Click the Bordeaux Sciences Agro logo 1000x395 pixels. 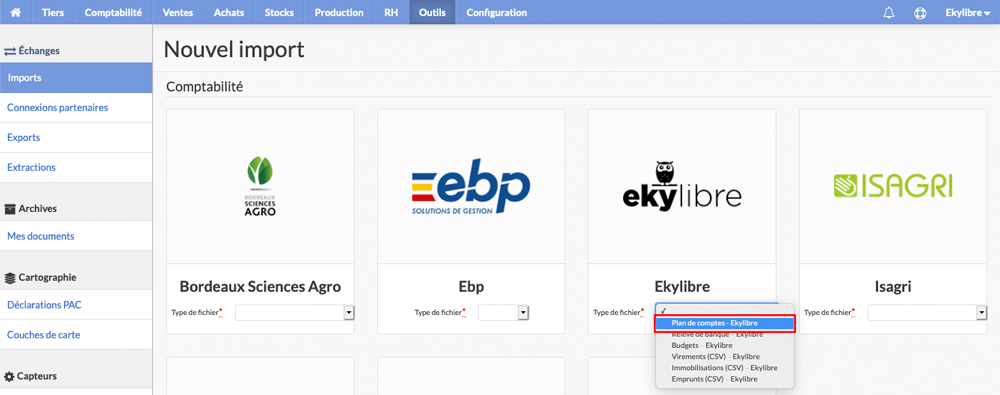pyautogui.click(x=260, y=186)
